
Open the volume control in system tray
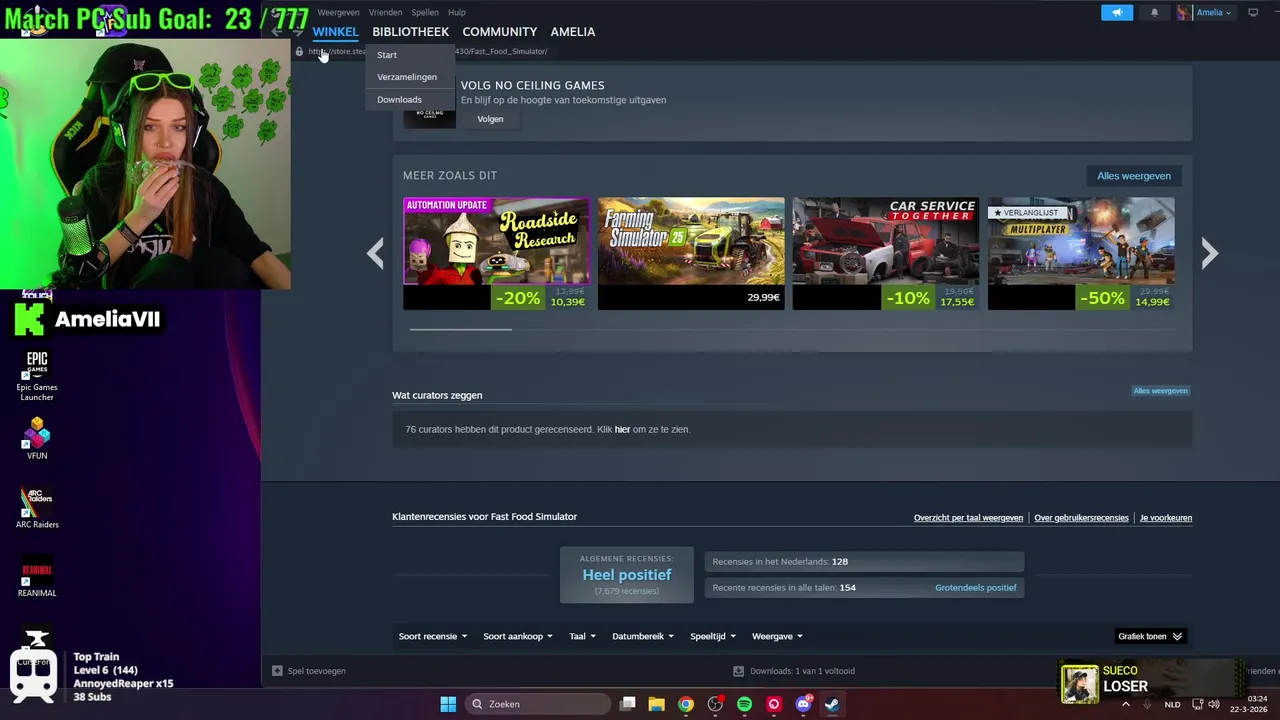1214,704
